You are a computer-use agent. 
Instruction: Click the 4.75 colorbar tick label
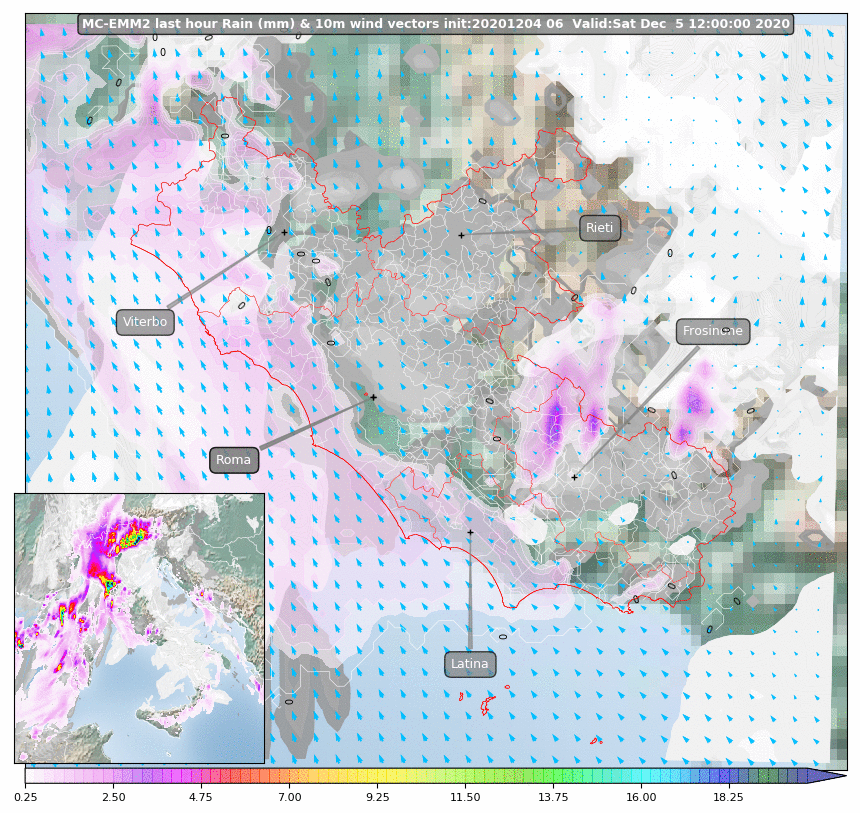click(201, 797)
